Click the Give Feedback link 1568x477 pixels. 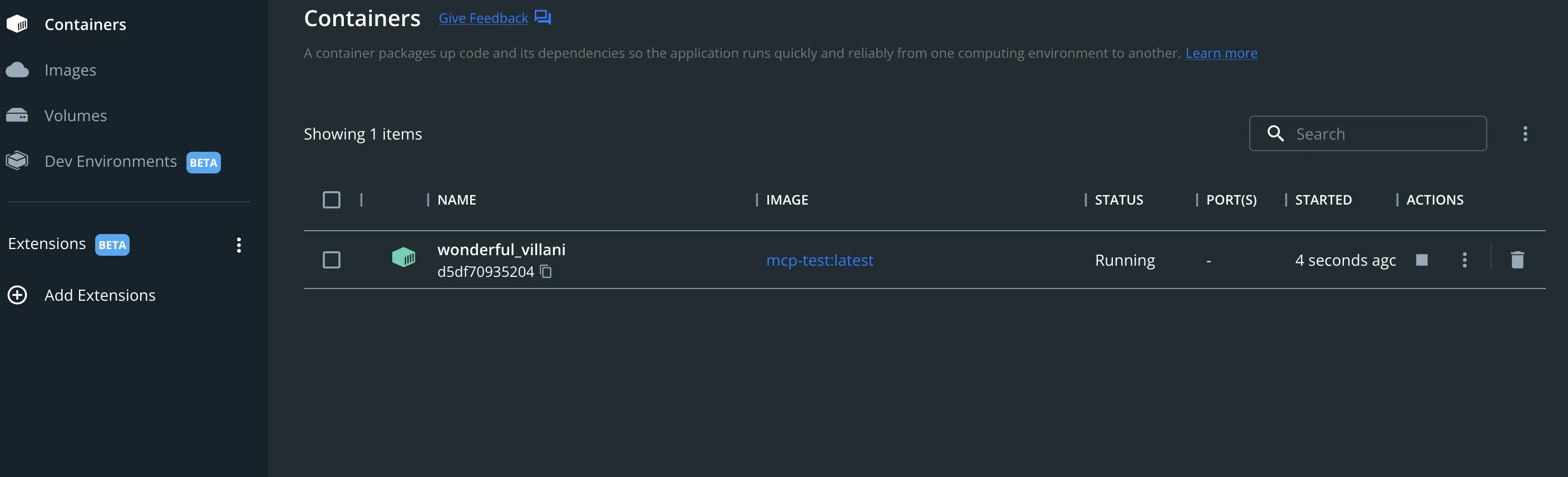tap(484, 18)
